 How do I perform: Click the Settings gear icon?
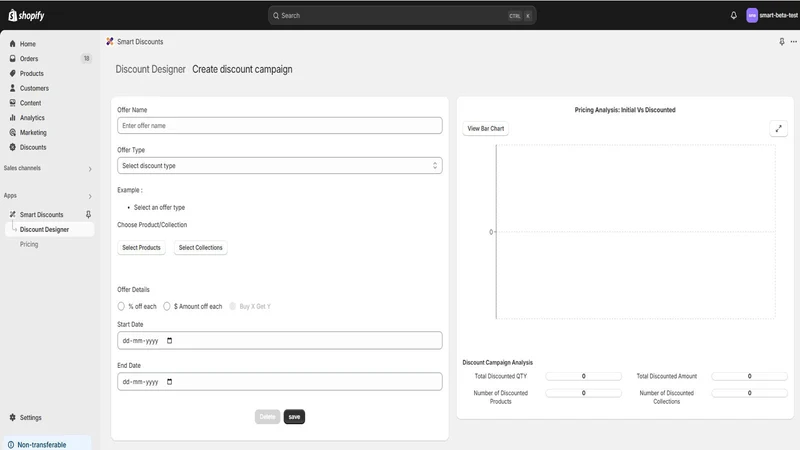(13, 417)
